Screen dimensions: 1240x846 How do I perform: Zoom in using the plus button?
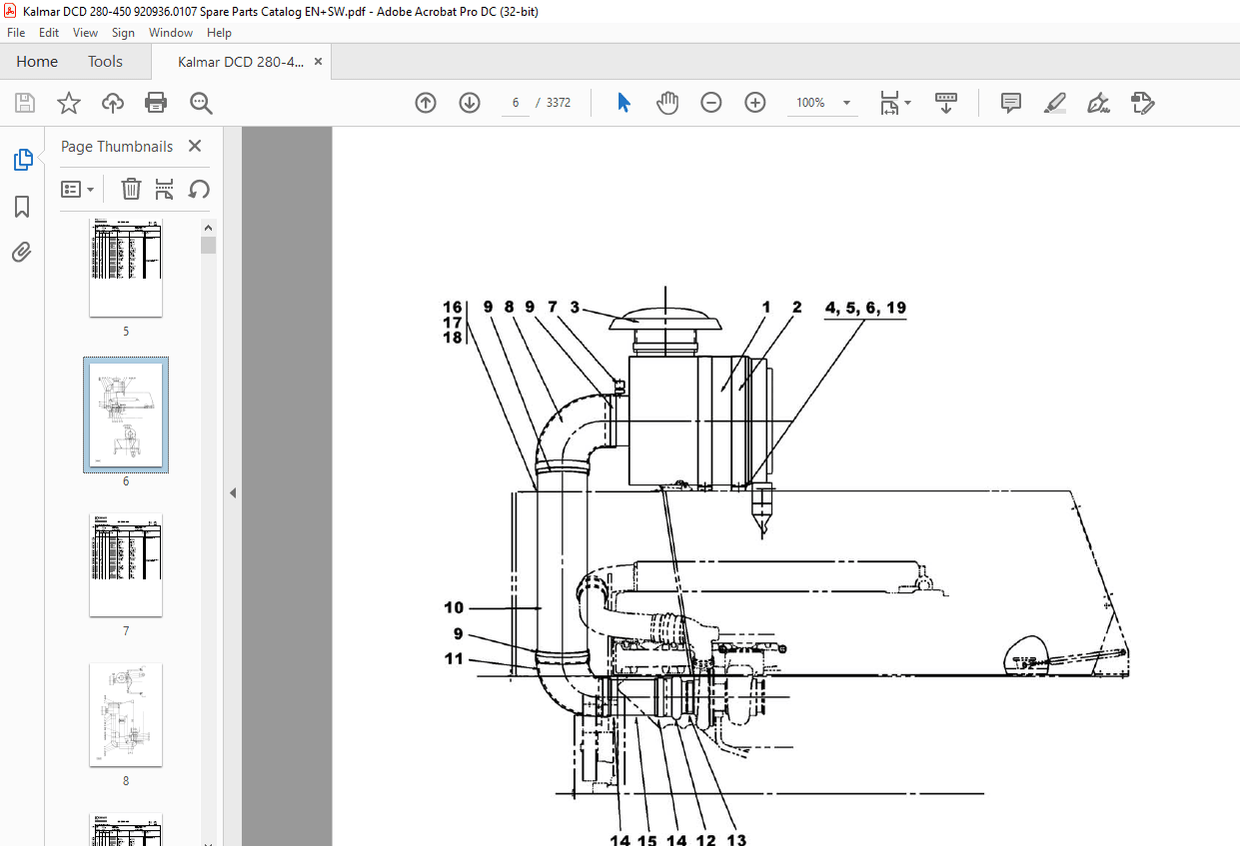click(x=755, y=102)
